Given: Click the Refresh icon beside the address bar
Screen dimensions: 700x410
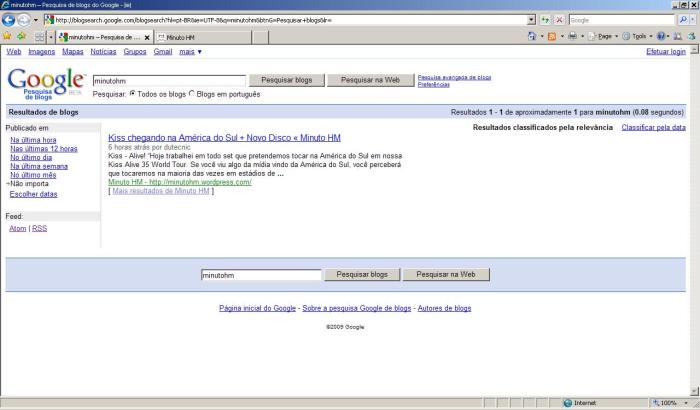Looking at the screenshot, I should [x=545, y=20].
